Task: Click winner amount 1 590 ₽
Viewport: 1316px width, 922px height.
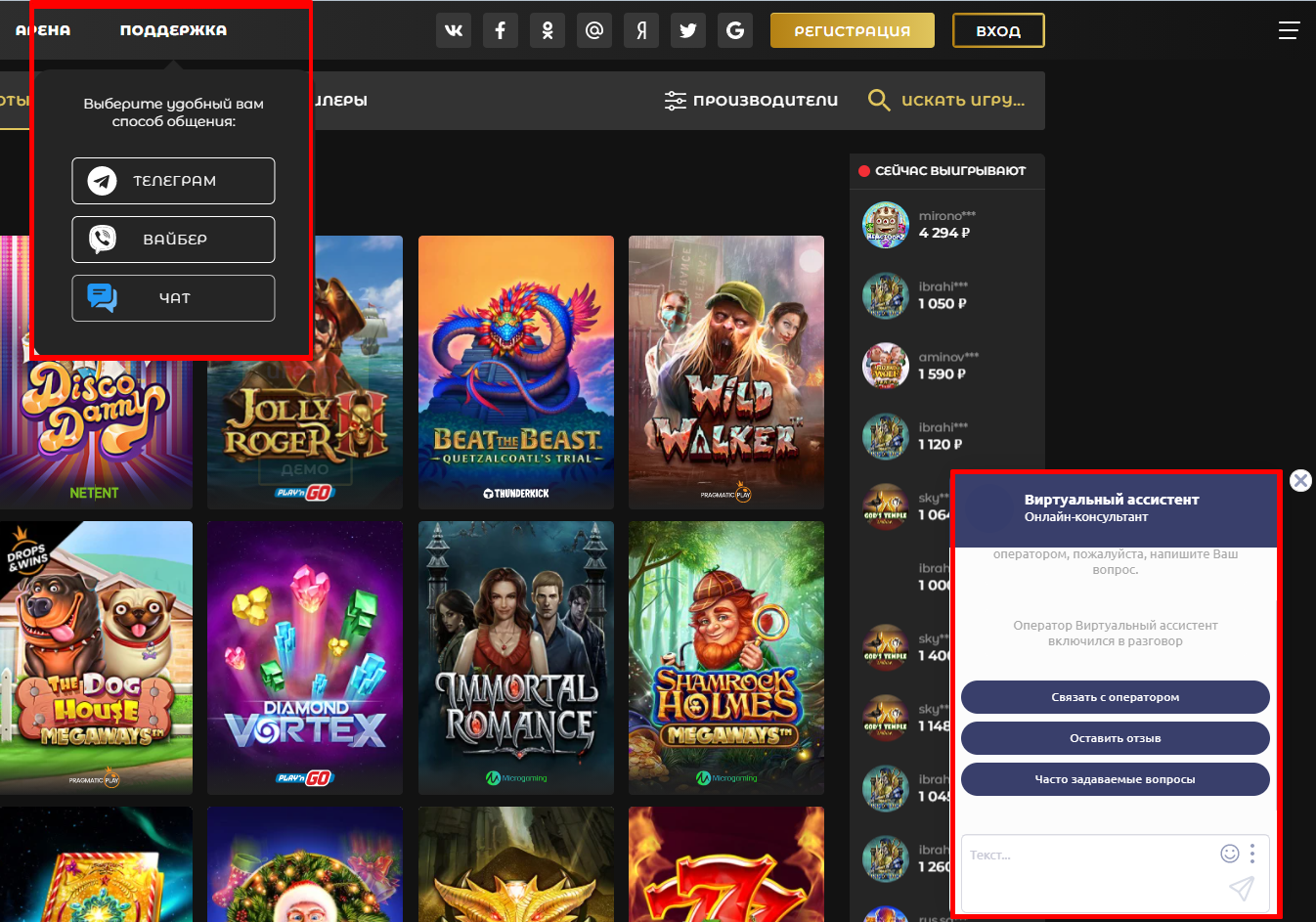Action: (x=943, y=374)
